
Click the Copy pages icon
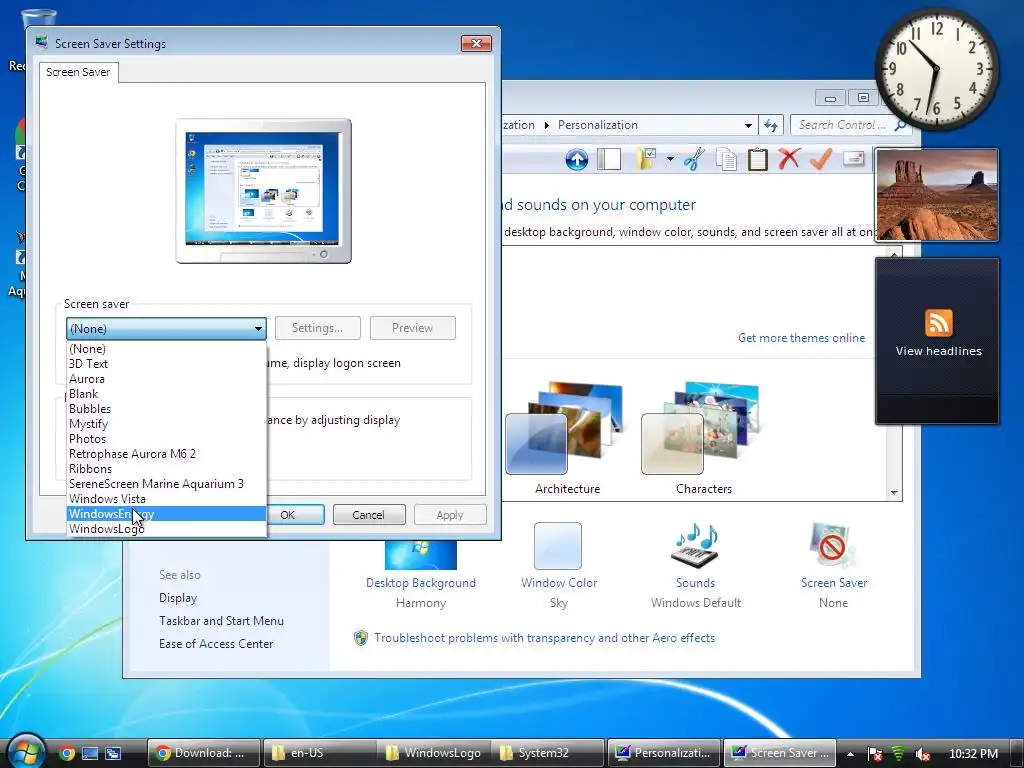pos(726,159)
